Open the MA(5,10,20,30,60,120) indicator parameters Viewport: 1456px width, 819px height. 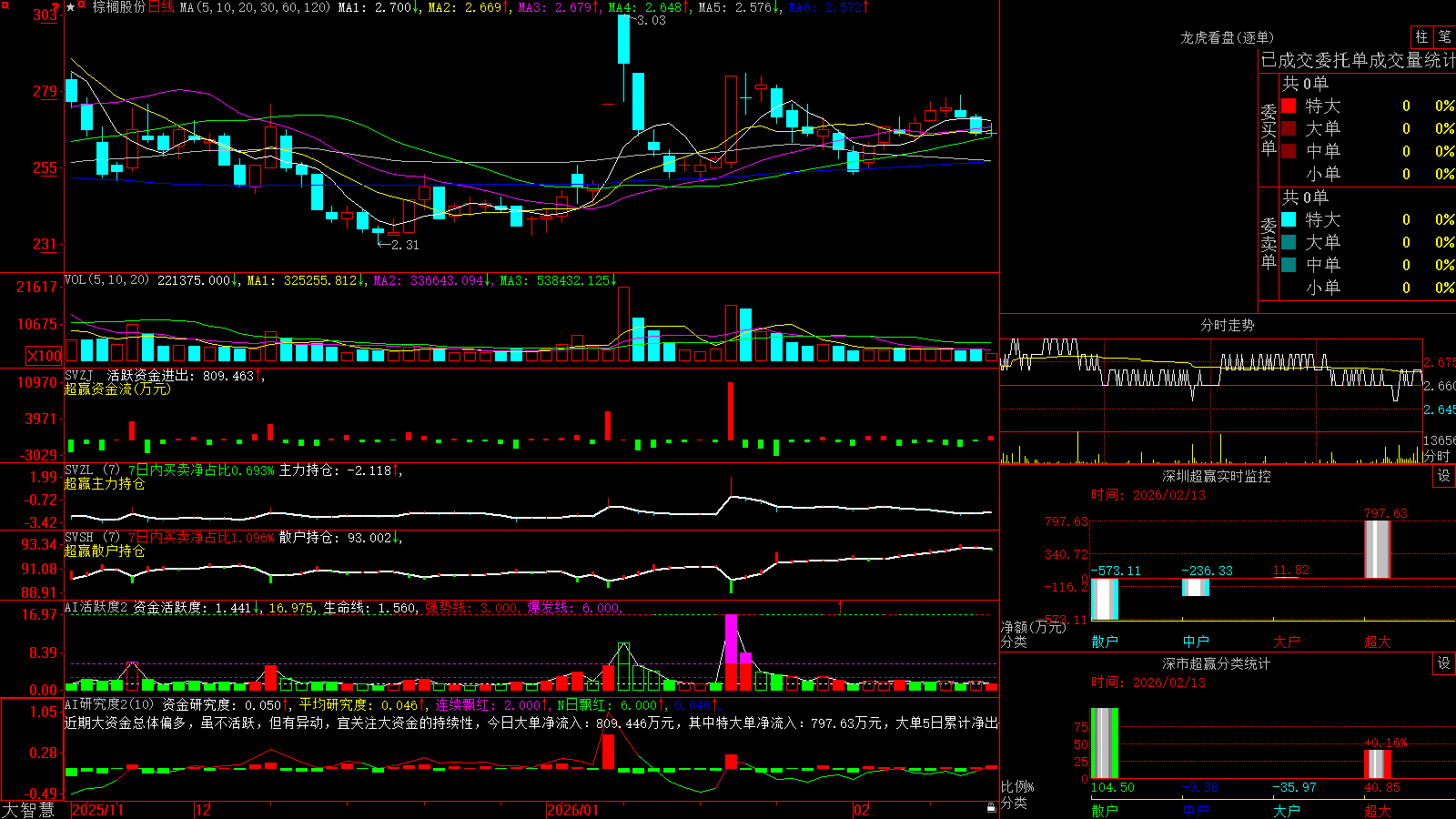pyautogui.click(x=255, y=7)
